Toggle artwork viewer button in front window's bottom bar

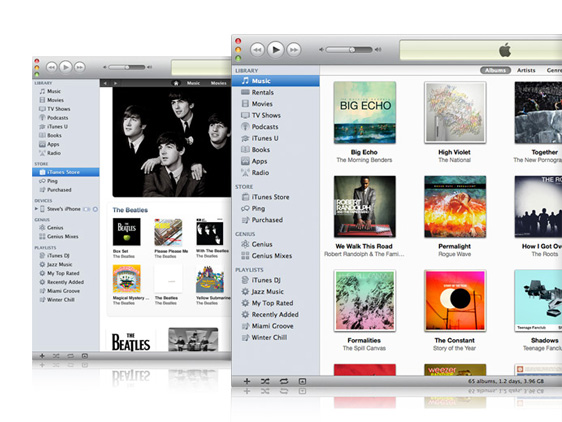coord(302,381)
